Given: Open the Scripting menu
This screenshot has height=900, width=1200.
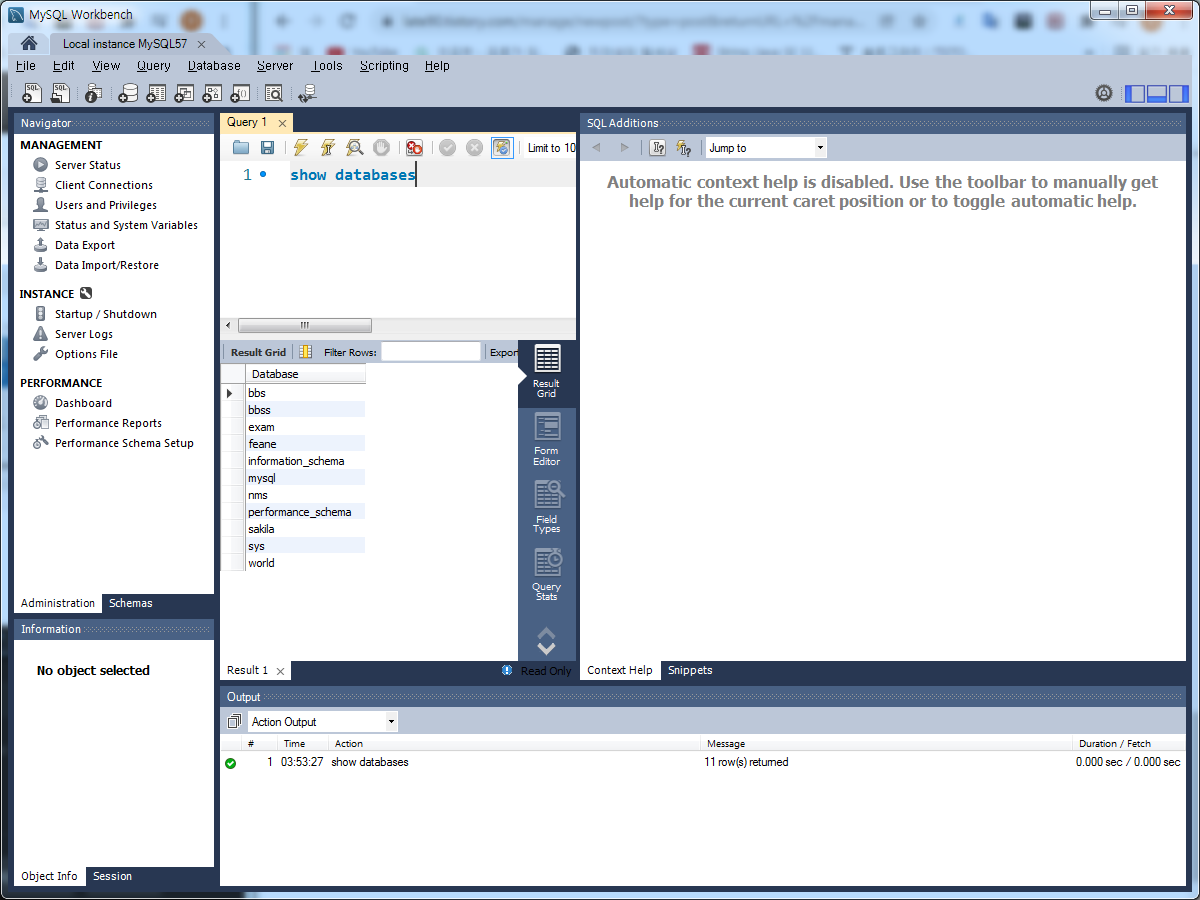Looking at the screenshot, I should (384, 66).
